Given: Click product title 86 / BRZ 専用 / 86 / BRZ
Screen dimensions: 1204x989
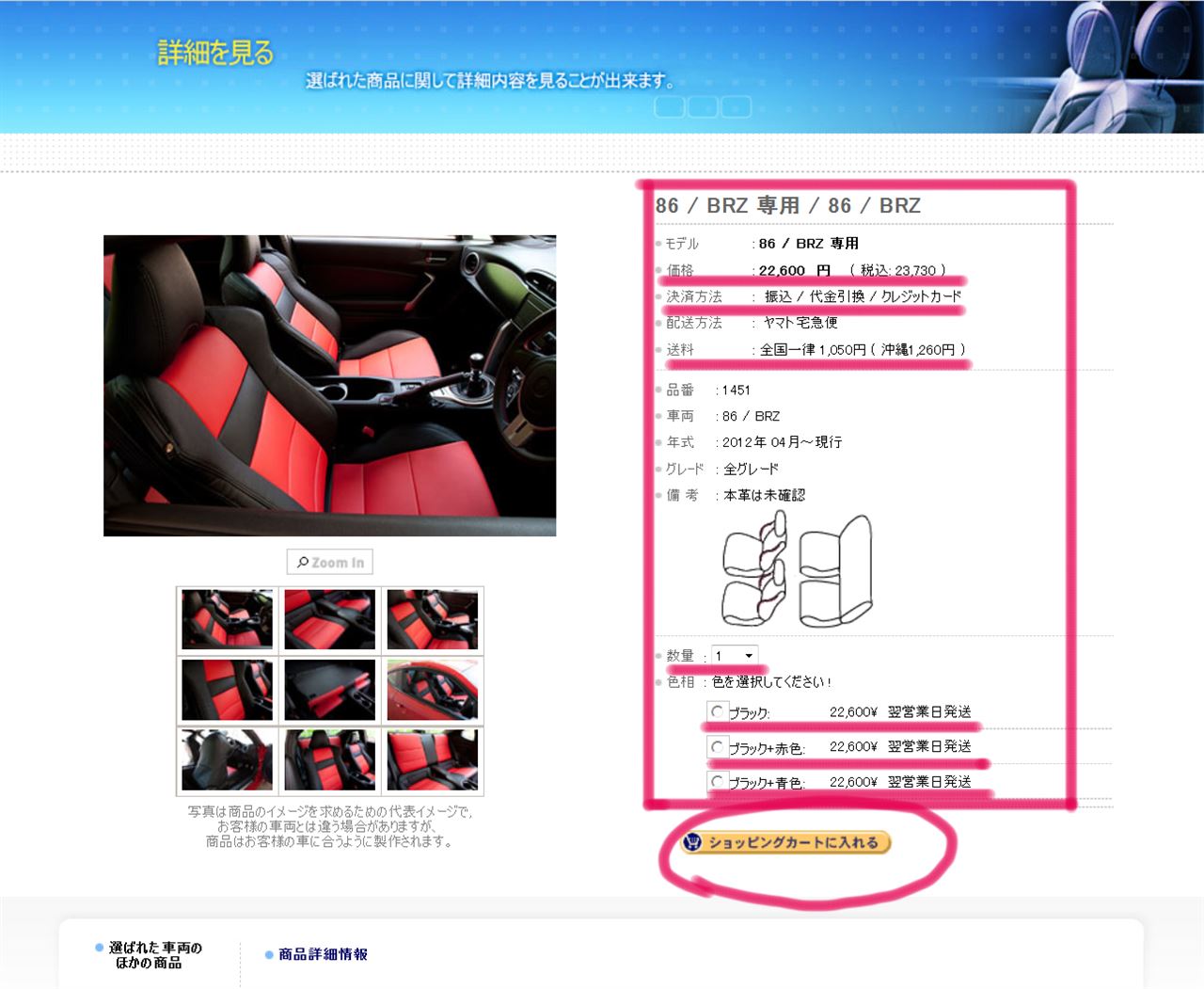Looking at the screenshot, I should pos(788,205).
